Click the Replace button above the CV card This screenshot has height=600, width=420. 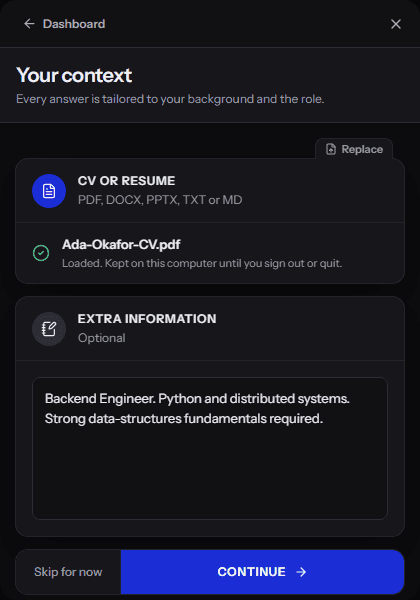click(x=354, y=149)
